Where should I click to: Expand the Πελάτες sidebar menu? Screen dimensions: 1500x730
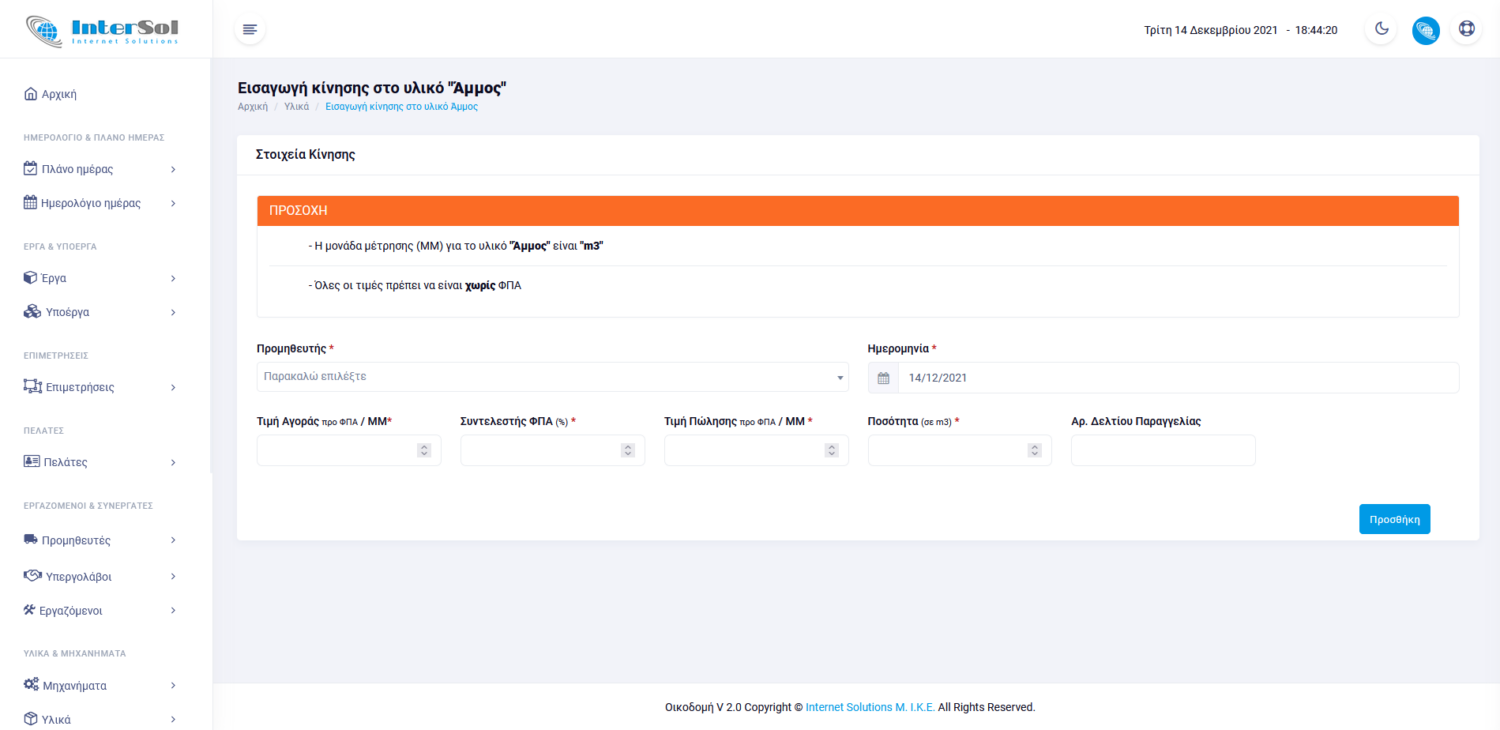coord(100,462)
